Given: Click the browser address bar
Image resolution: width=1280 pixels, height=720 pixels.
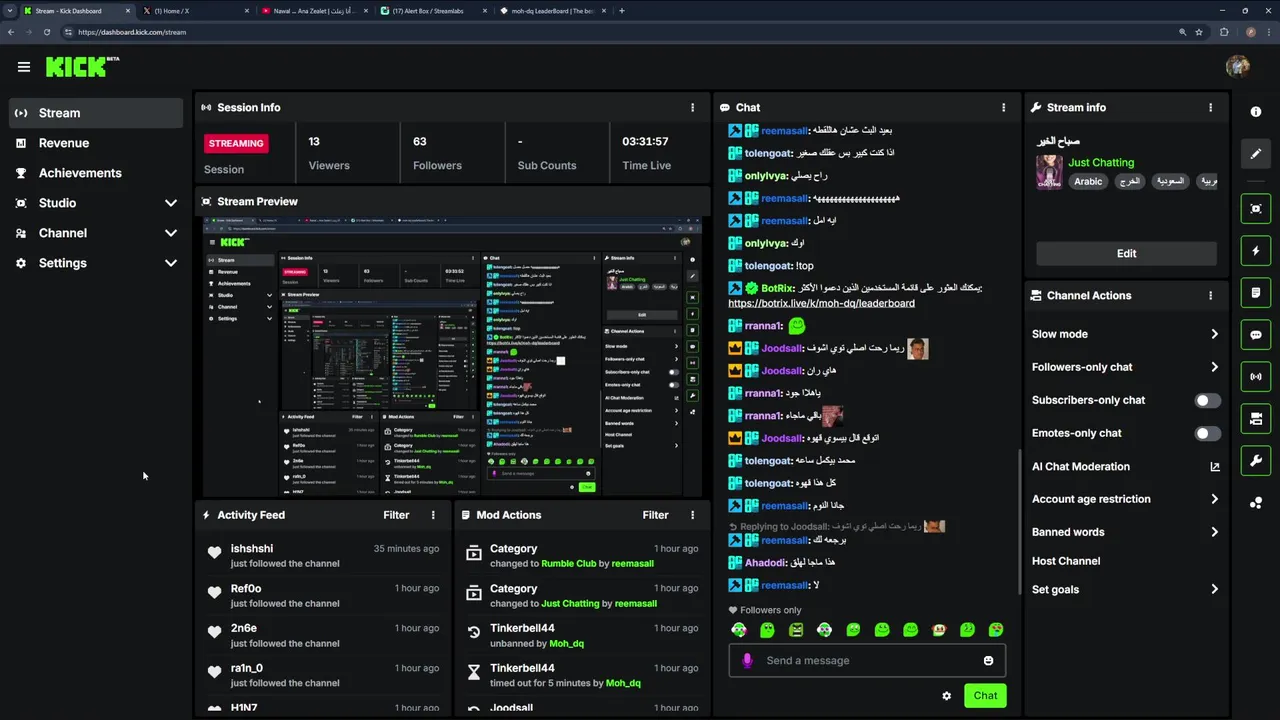Looking at the screenshot, I should point(620,32).
